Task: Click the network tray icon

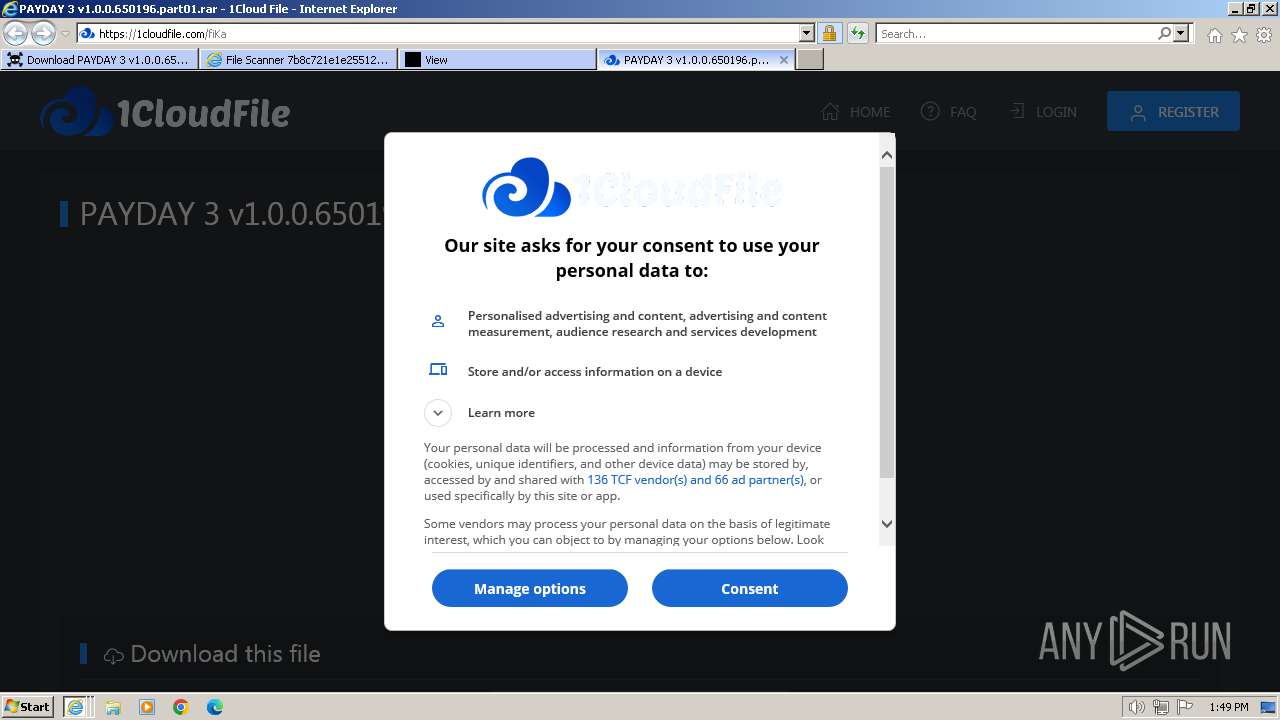Action: [1162, 707]
